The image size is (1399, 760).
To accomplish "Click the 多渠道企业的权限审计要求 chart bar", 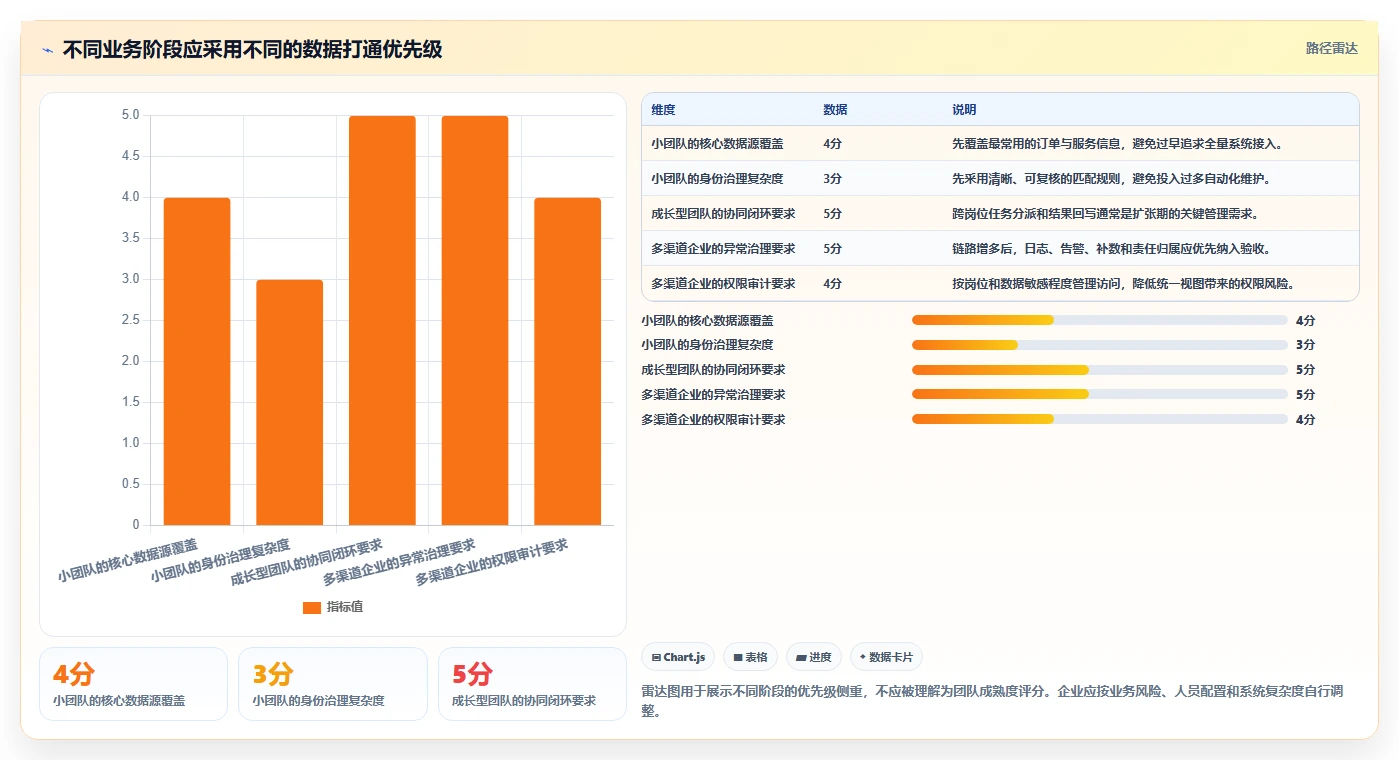I will point(567,361).
